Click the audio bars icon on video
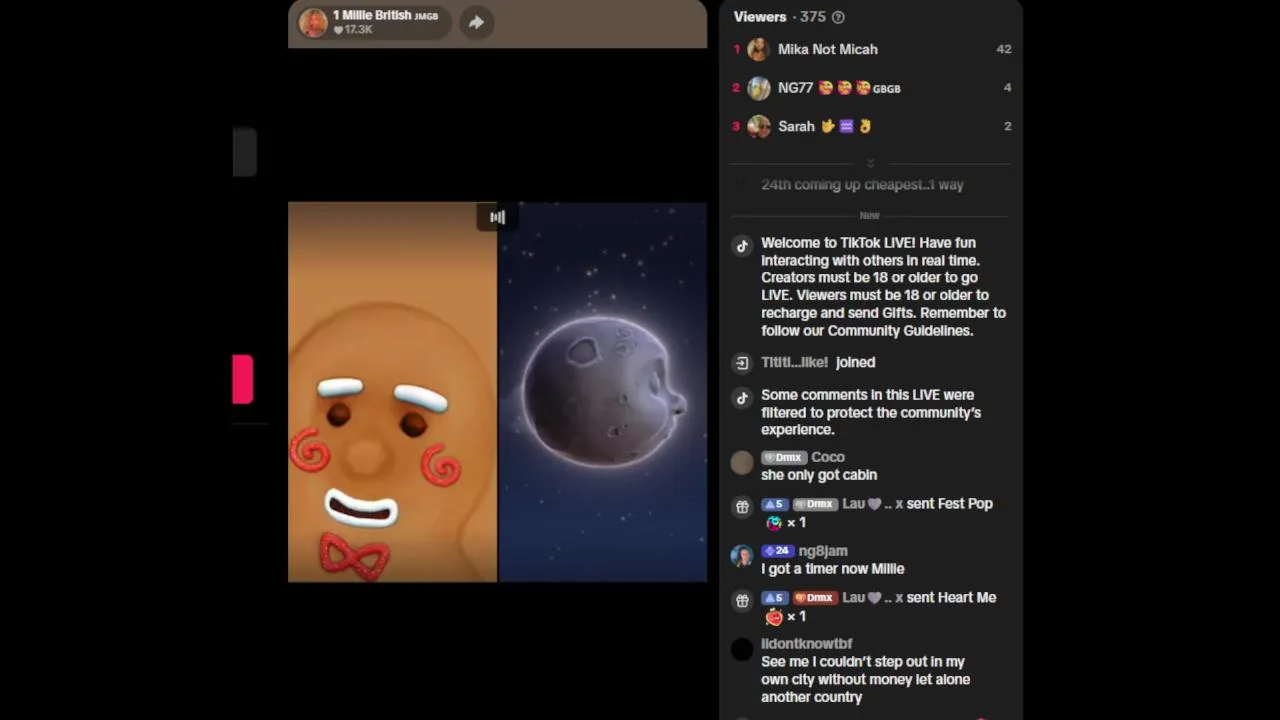Screen dimensions: 1280x720 497,217
